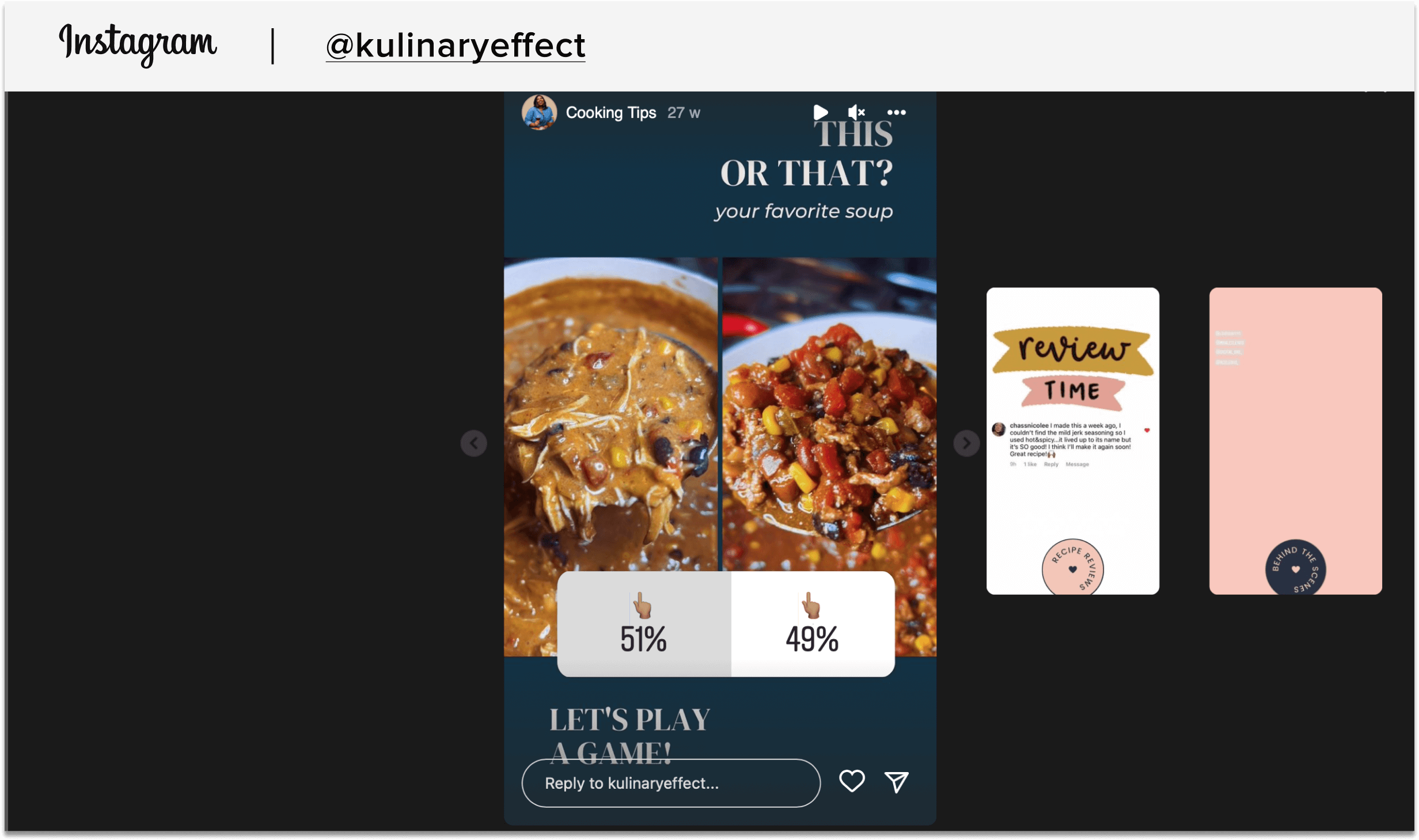Click the send/share icon

point(896,782)
